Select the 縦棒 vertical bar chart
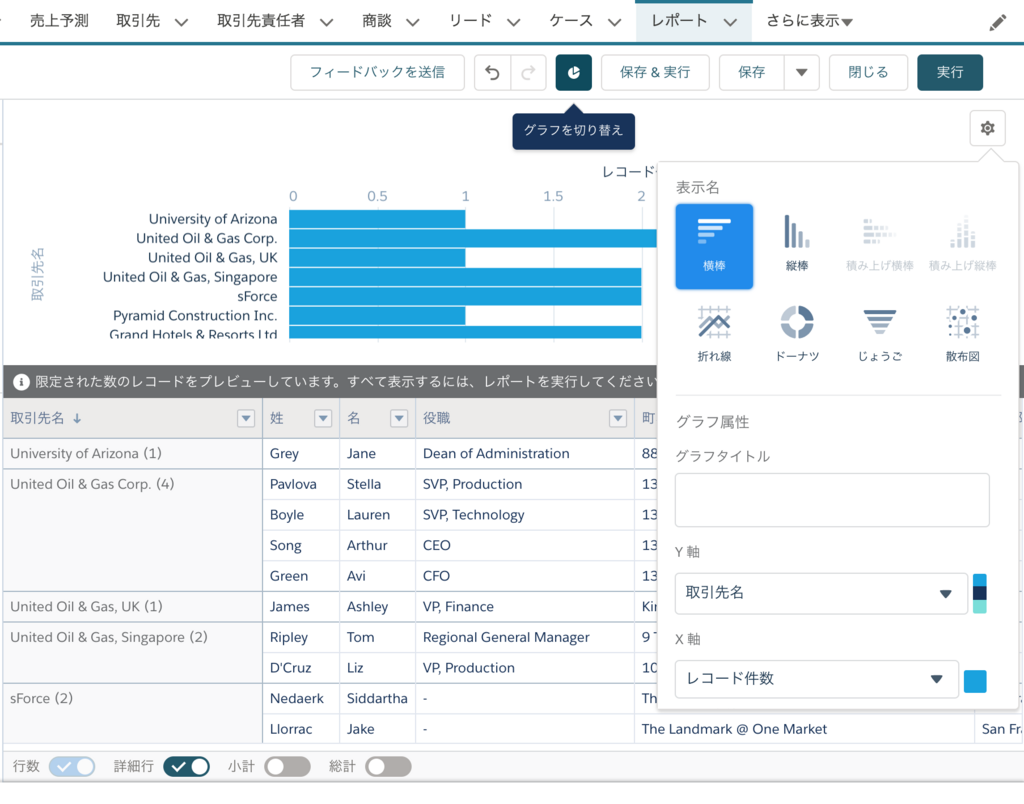The width and height of the screenshot is (1024, 804). (x=797, y=244)
